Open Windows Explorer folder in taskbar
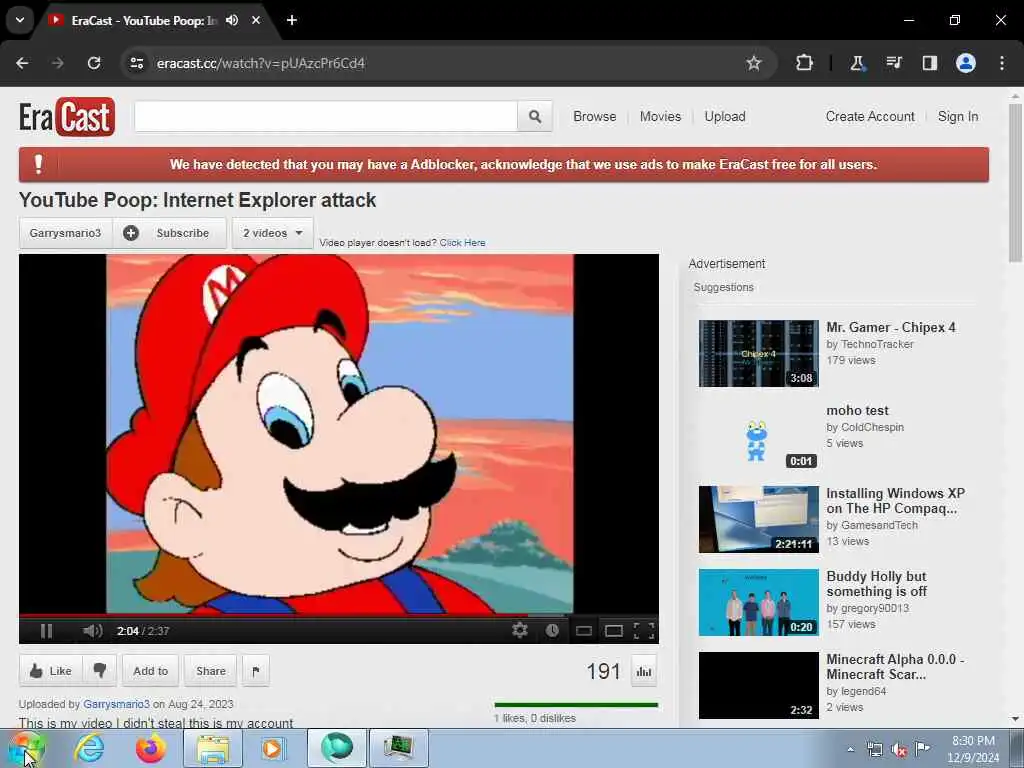Viewport: 1024px width, 768px height. [213, 748]
